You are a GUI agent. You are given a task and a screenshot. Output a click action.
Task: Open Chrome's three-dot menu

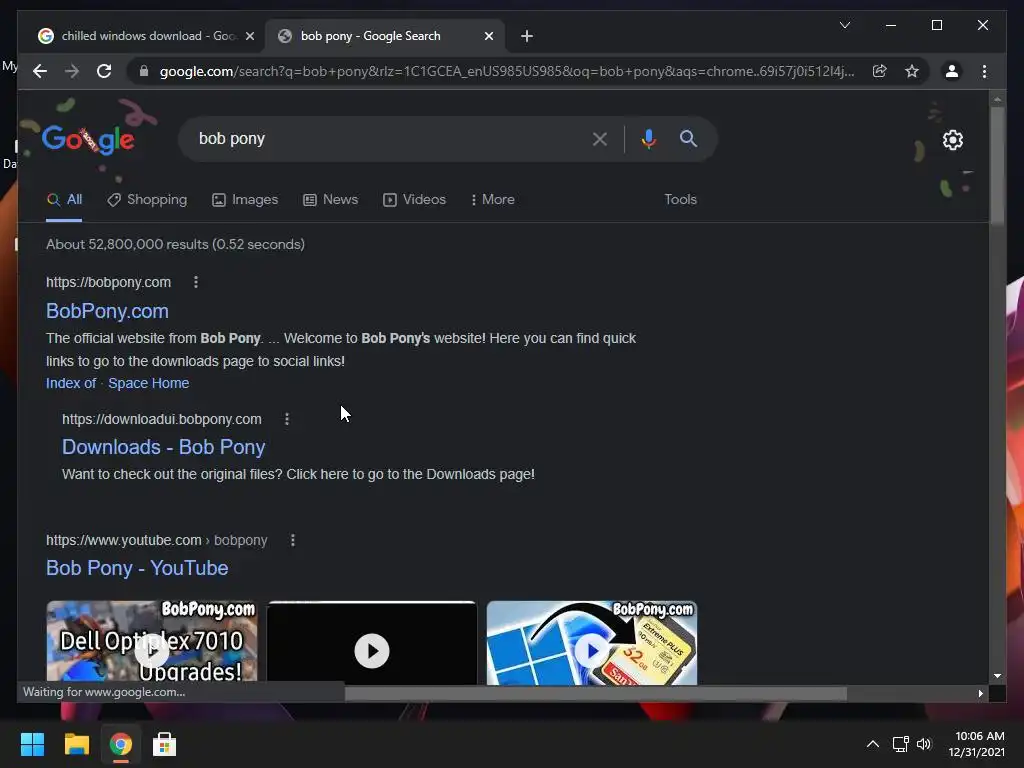[984, 71]
